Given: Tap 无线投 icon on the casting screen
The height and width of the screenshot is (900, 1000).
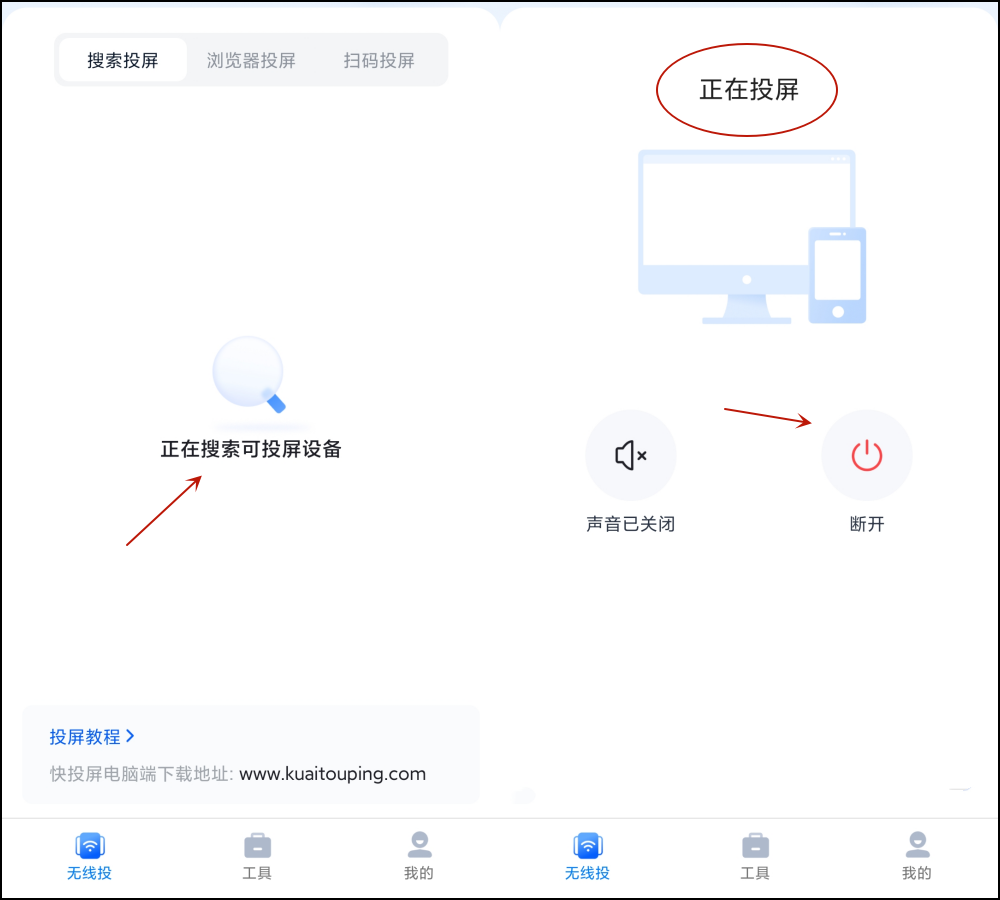Looking at the screenshot, I should (x=588, y=846).
